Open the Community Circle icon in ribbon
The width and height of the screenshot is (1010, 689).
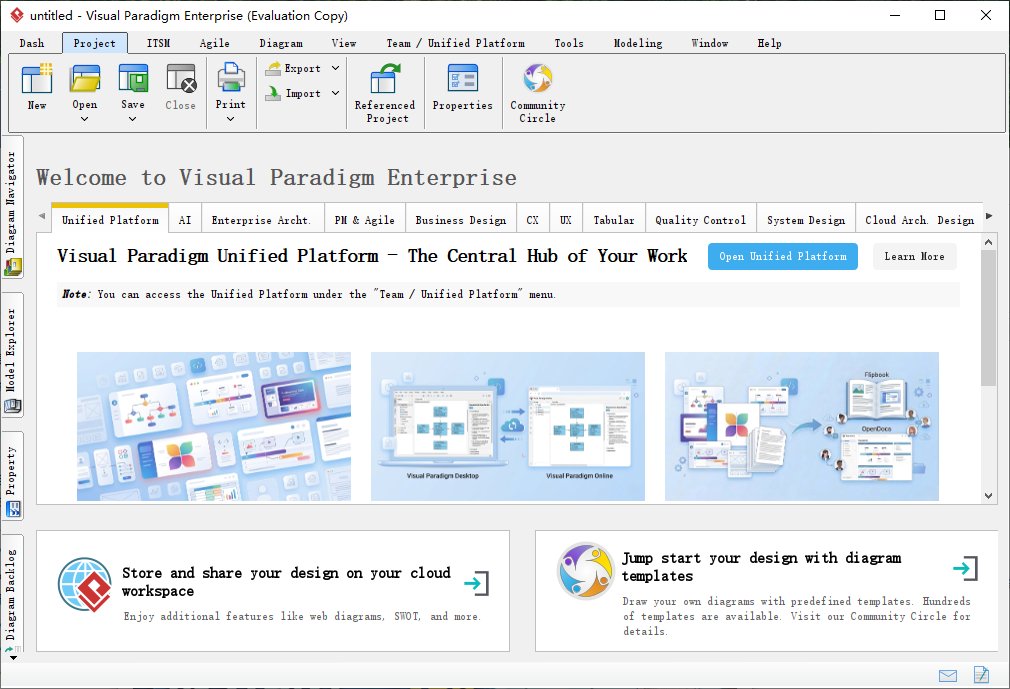538,79
